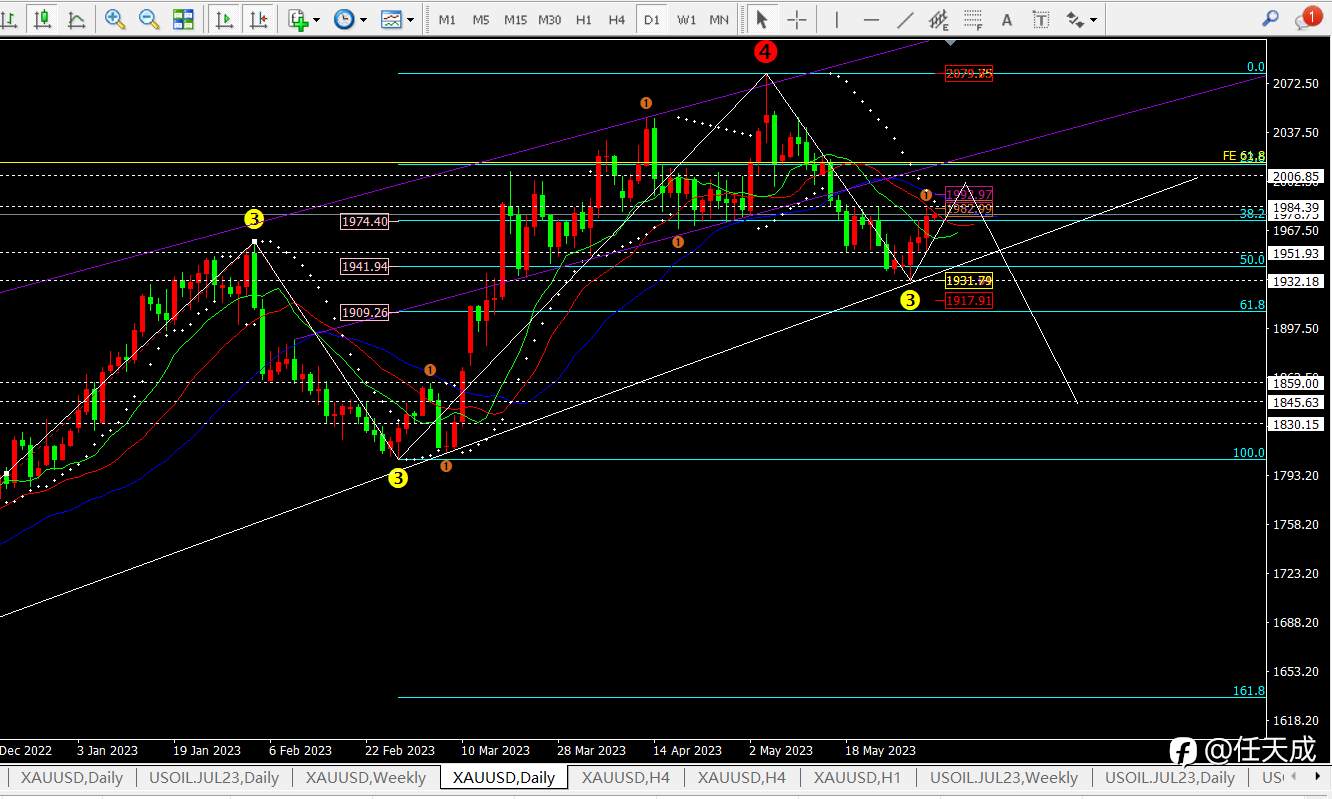This screenshot has width=1332, height=799.
Task: Click the active XAUUSD,Daily chart tab
Action: (504, 777)
